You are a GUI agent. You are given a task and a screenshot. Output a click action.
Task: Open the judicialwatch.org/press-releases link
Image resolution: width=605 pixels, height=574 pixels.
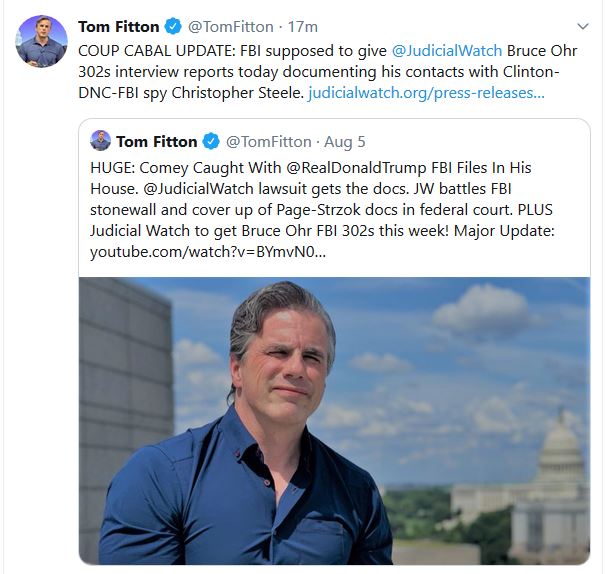click(426, 93)
